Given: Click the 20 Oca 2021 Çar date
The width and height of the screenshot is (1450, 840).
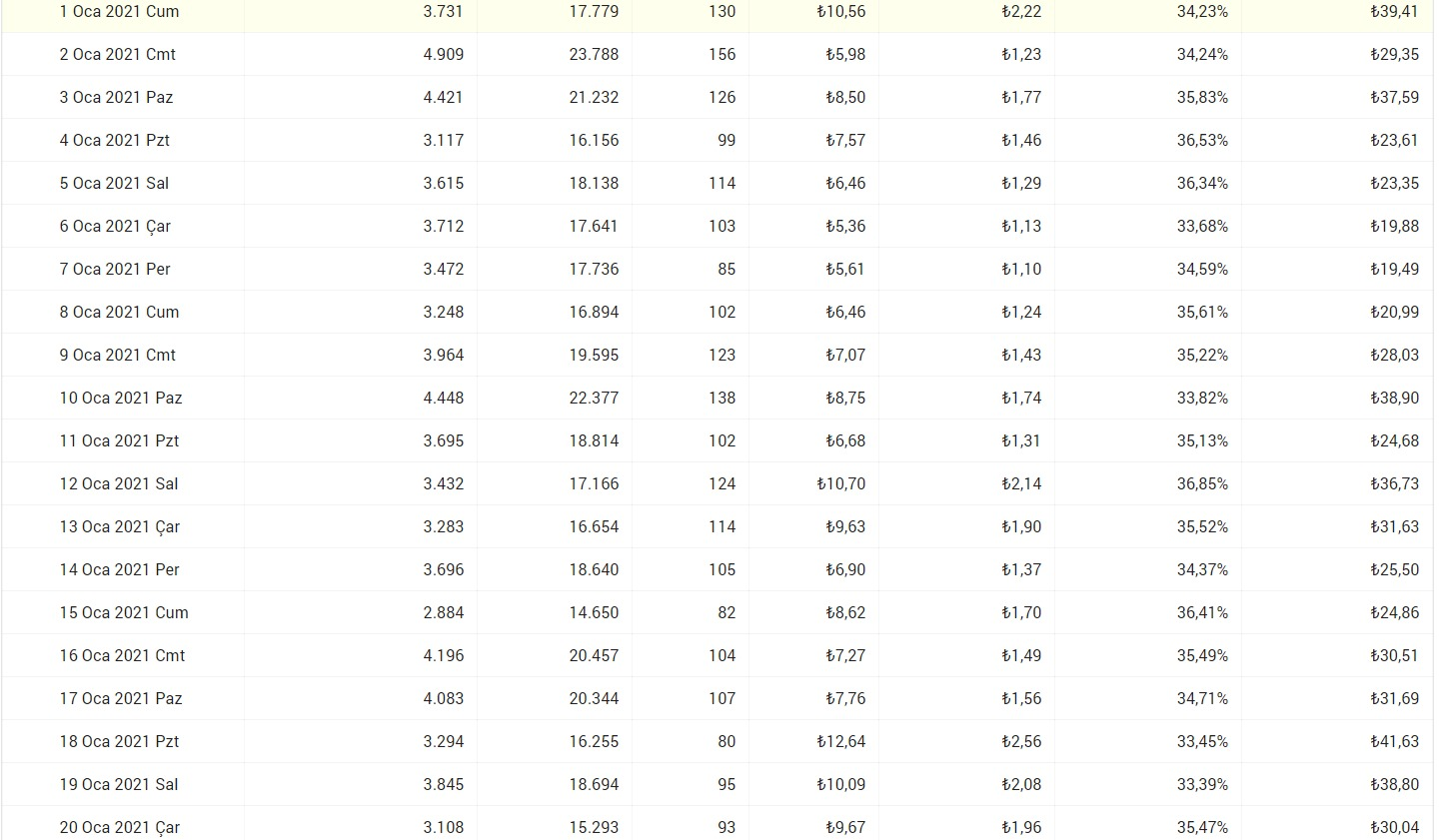Looking at the screenshot, I should tap(120, 828).
